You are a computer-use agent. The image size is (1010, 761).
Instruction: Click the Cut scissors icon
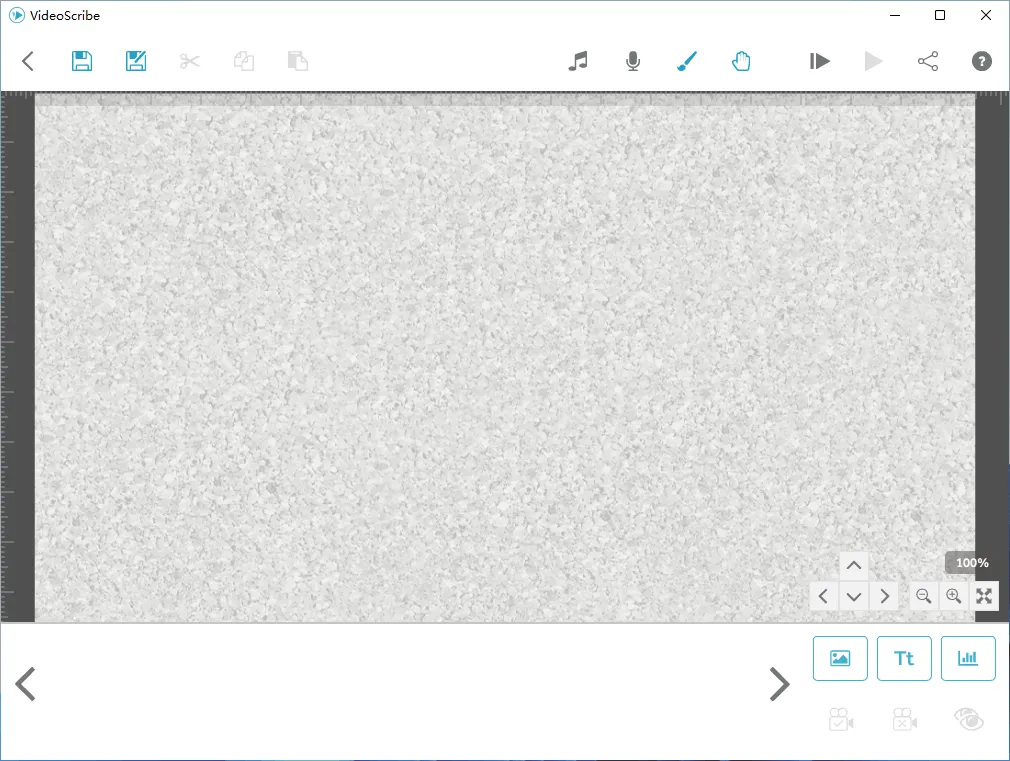[x=190, y=61]
